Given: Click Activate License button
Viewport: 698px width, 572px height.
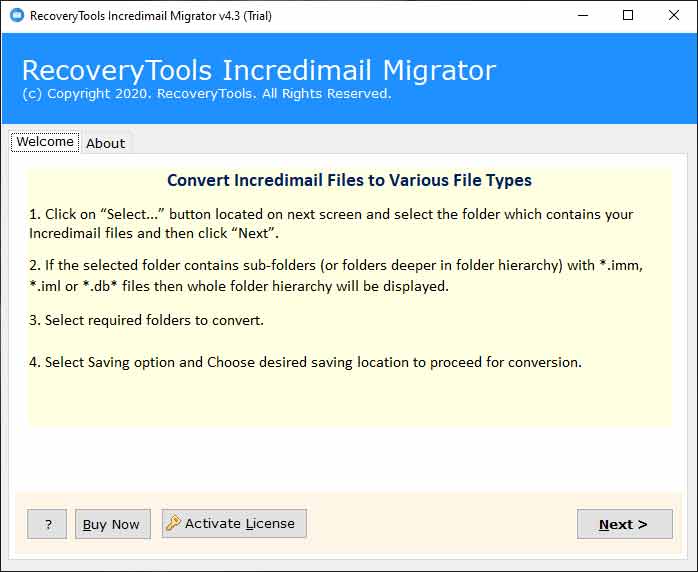Looking at the screenshot, I should (234, 523).
